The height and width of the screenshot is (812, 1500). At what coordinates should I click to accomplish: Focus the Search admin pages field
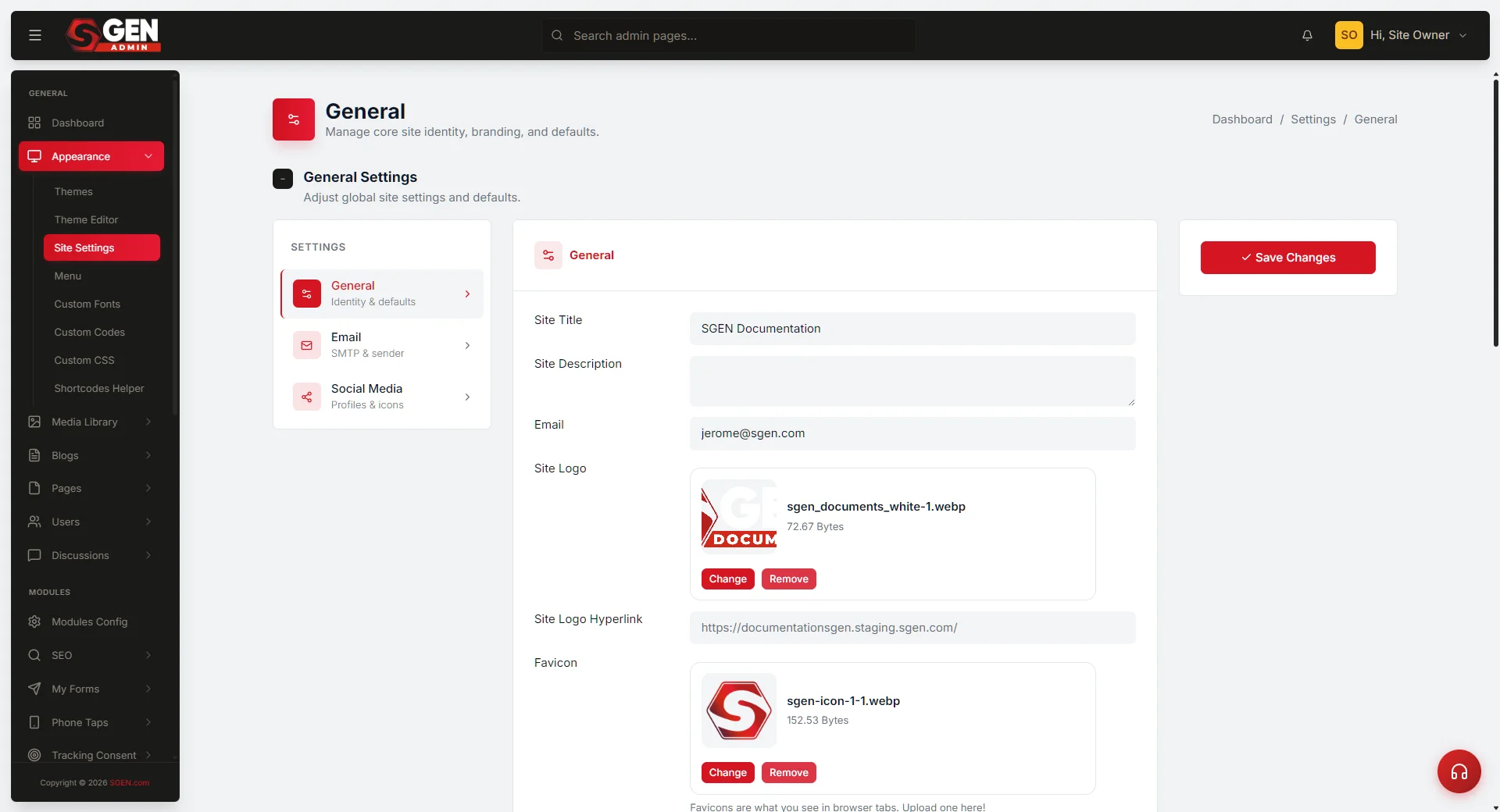(x=729, y=35)
